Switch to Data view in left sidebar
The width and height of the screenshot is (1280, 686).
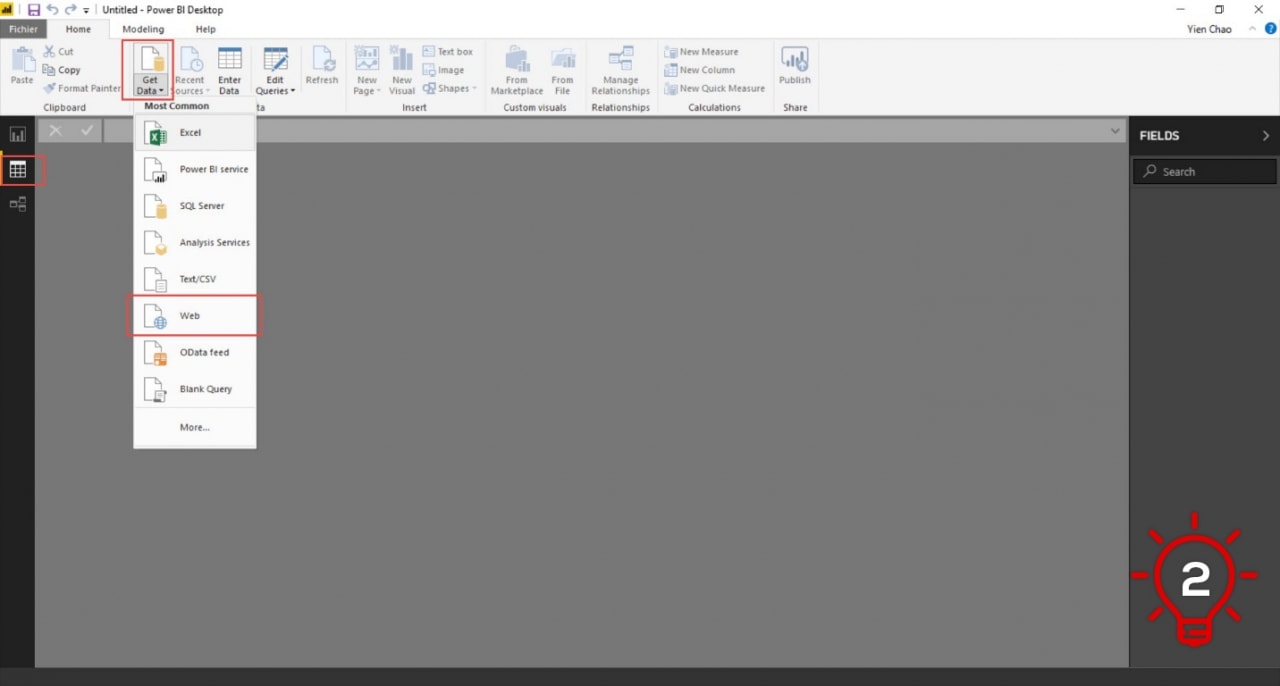[x=17, y=170]
